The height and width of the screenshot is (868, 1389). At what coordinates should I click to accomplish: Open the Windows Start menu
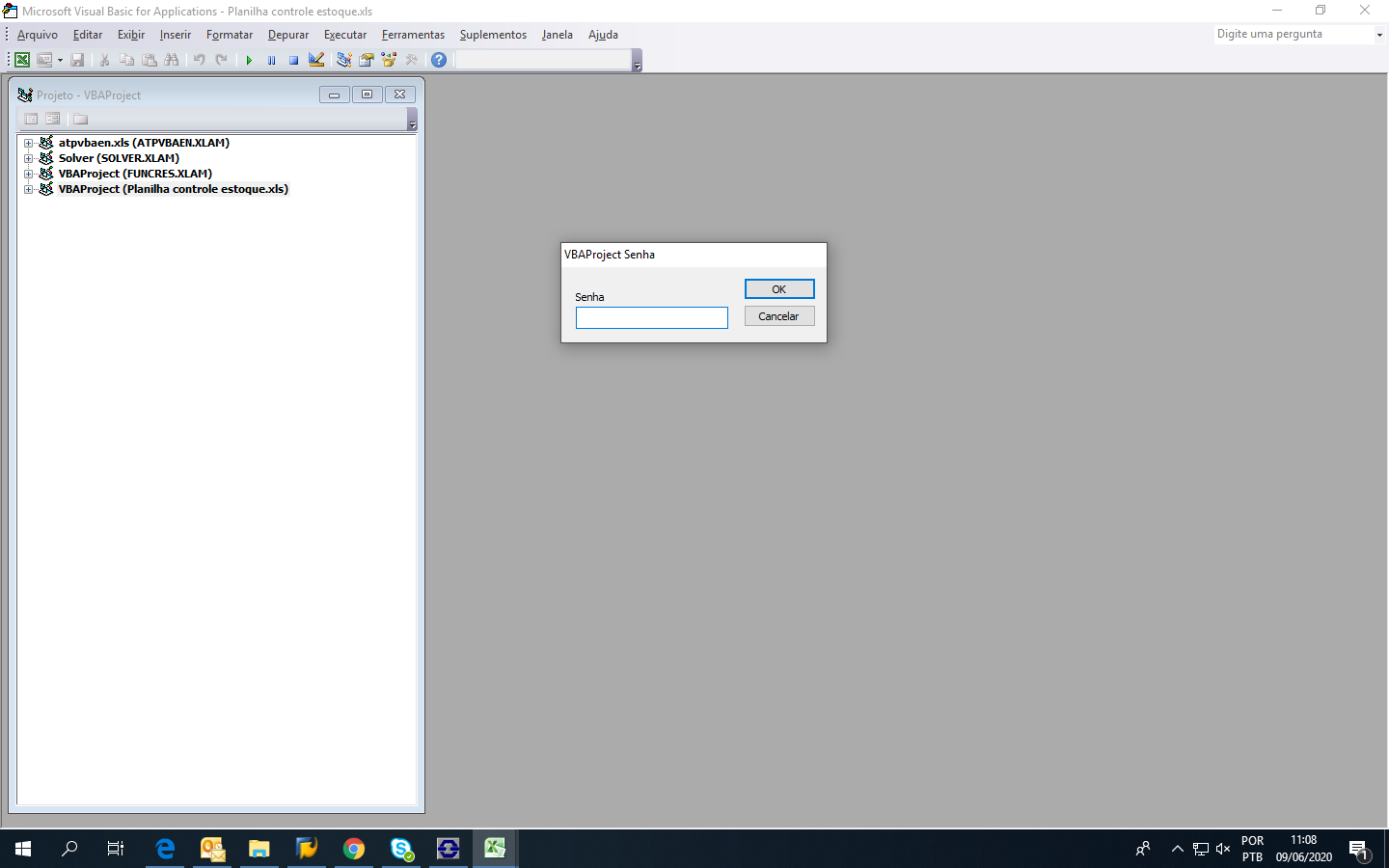point(23,849)
